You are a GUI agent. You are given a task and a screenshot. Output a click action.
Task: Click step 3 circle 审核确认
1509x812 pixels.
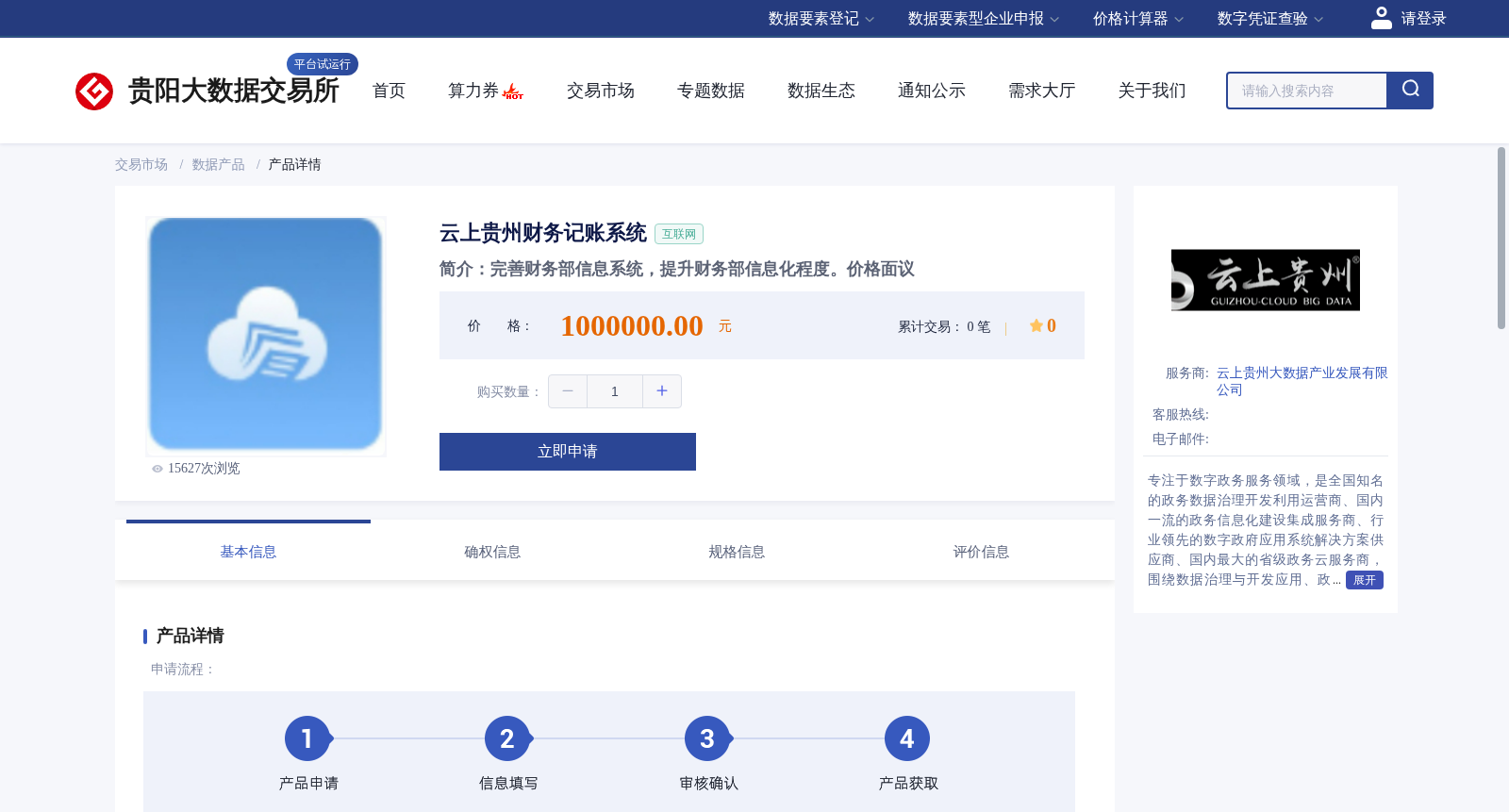point(707,738)
